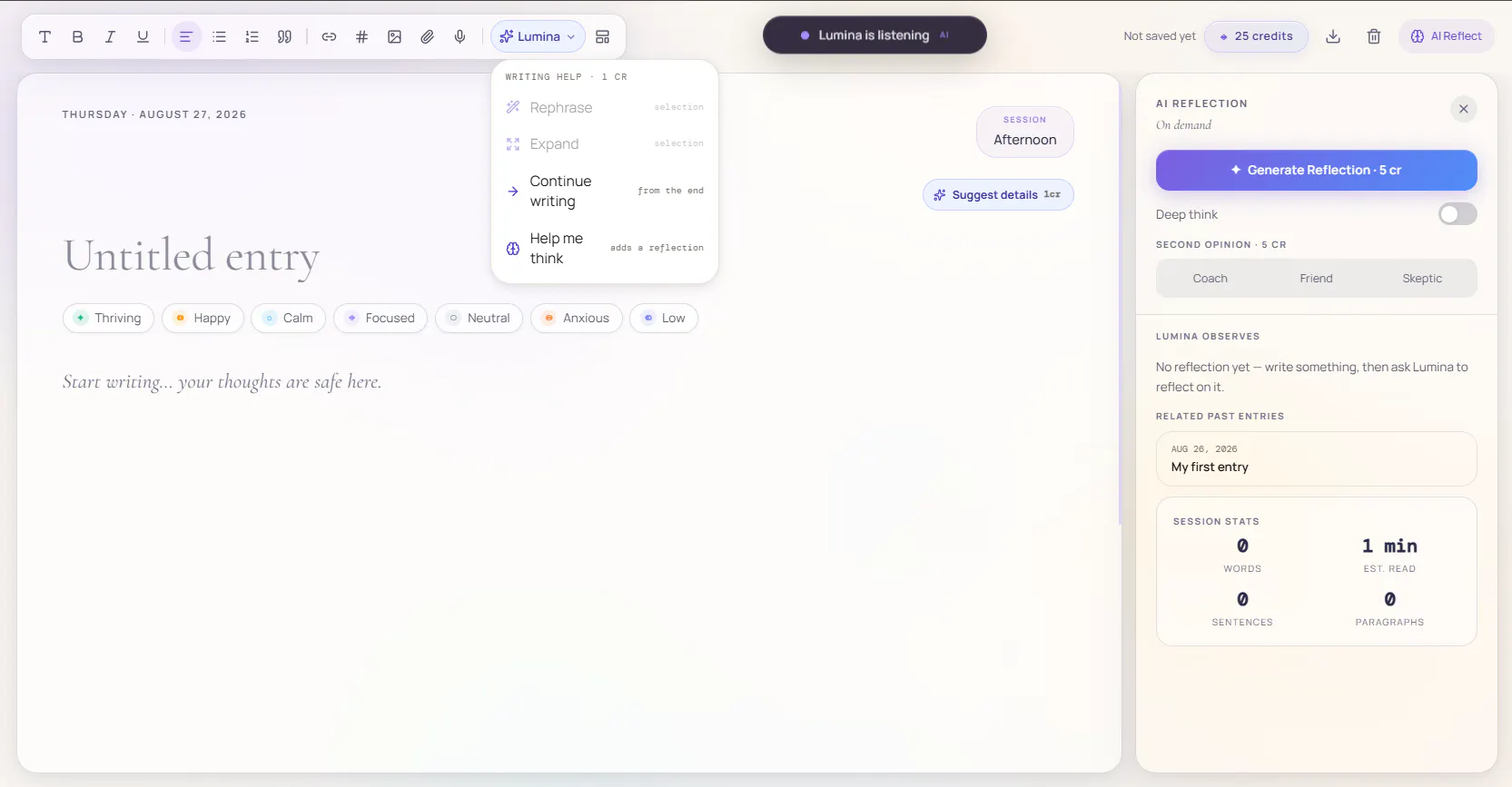
Task: Select the Happy mood chip
Action: coord(203,319)
